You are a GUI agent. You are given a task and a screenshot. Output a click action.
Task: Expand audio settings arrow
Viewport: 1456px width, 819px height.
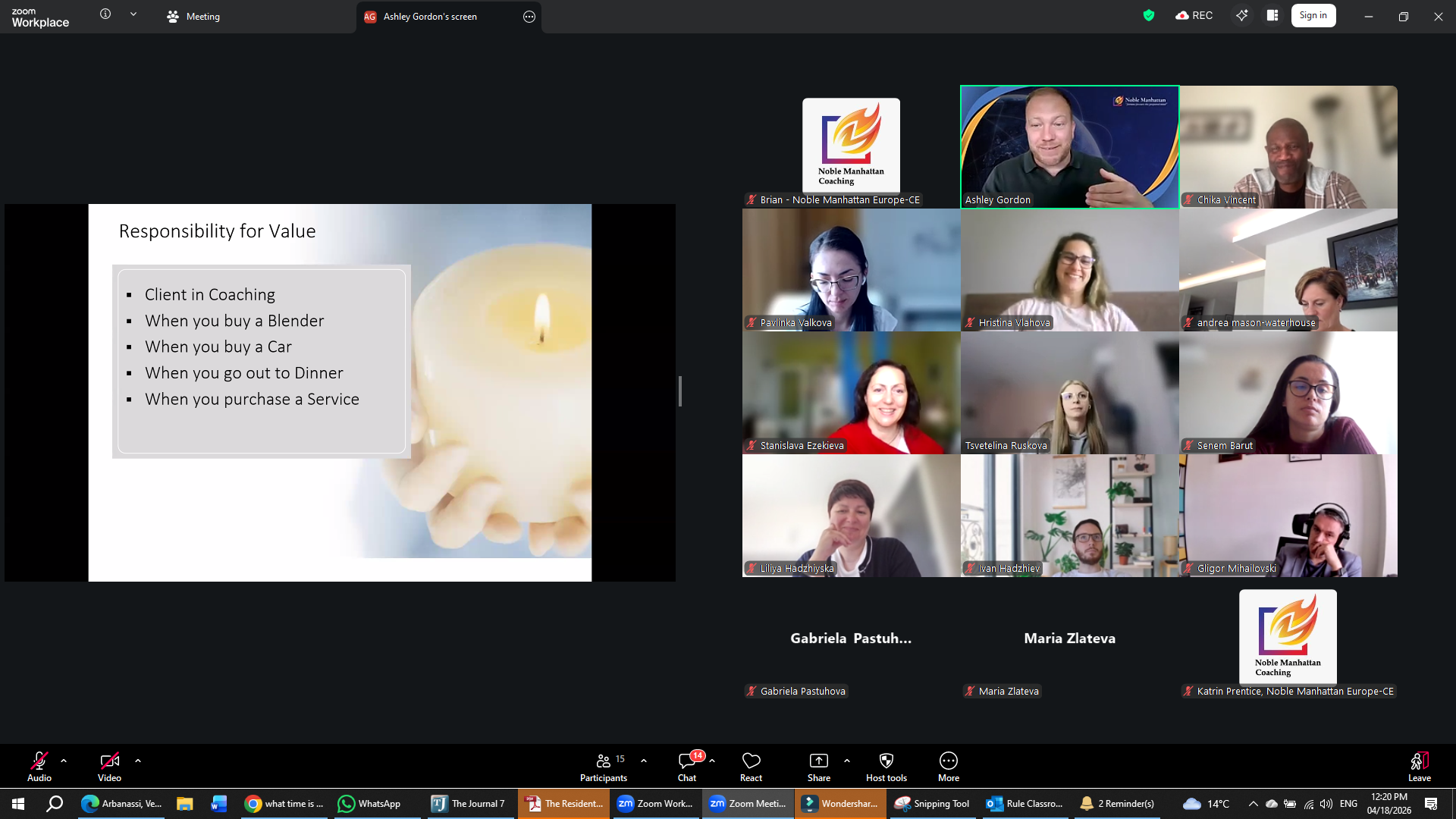(64, 760)
